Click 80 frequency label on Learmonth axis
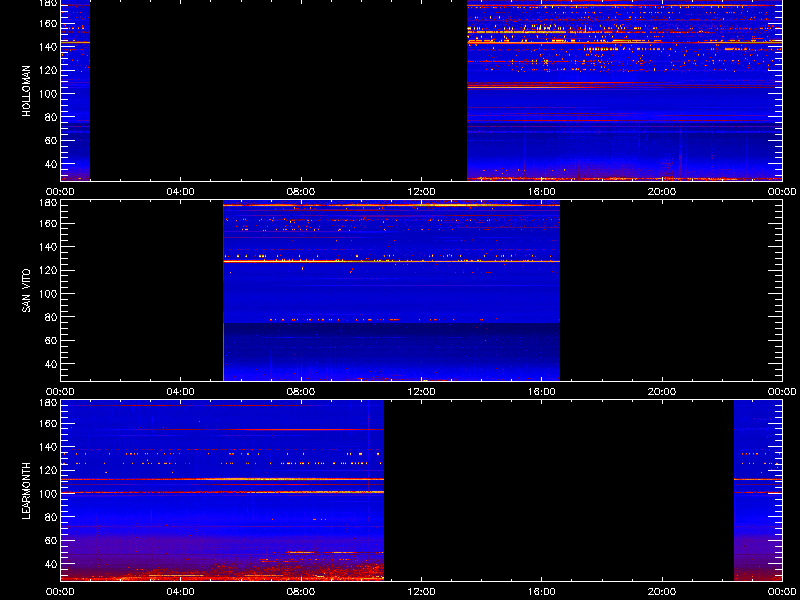The image size is (800, 600). [x=51, y=517]
